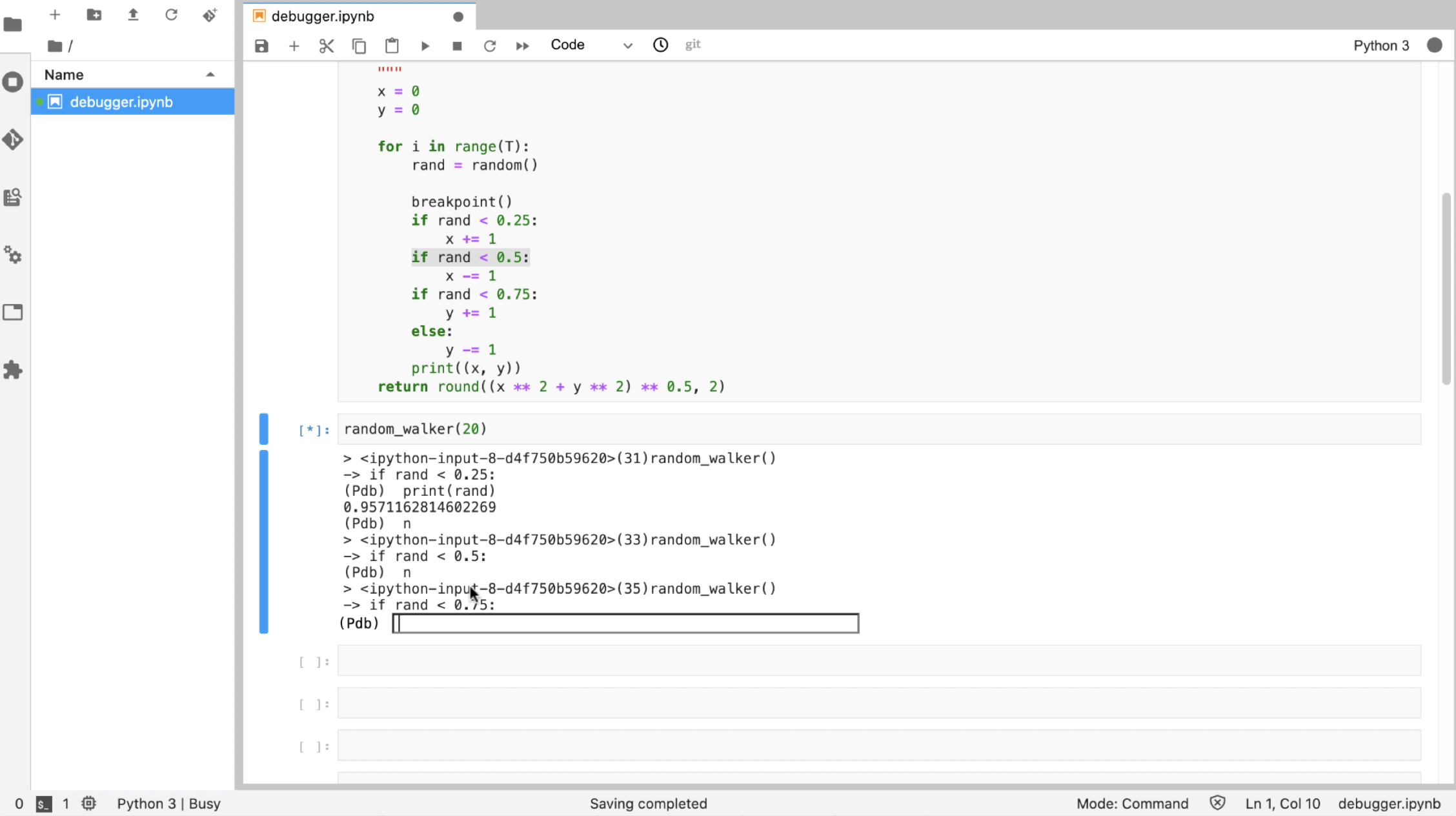Run the selected cell
Viewport: 1456px width, 816px height.
click(425, 46)
